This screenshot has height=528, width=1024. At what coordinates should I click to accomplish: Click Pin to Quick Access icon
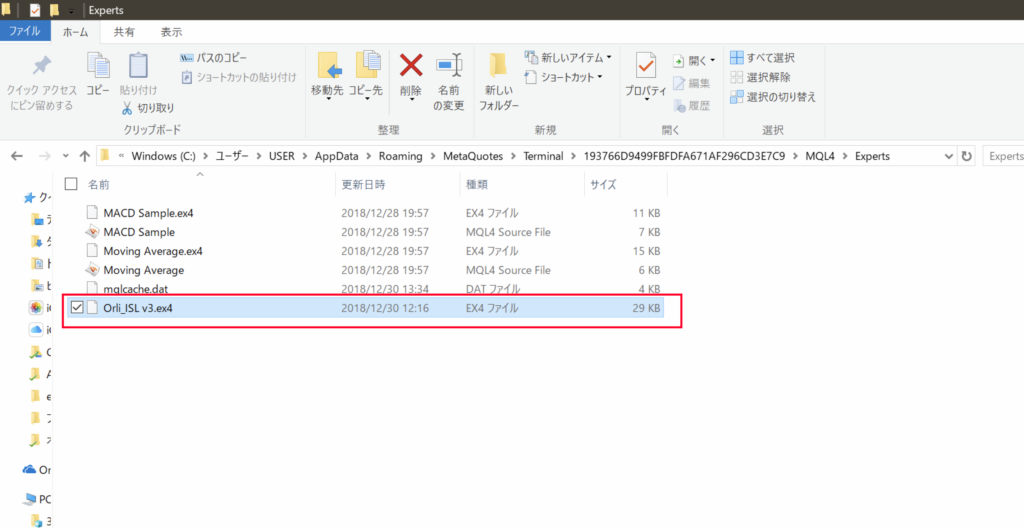click(40, 68)
